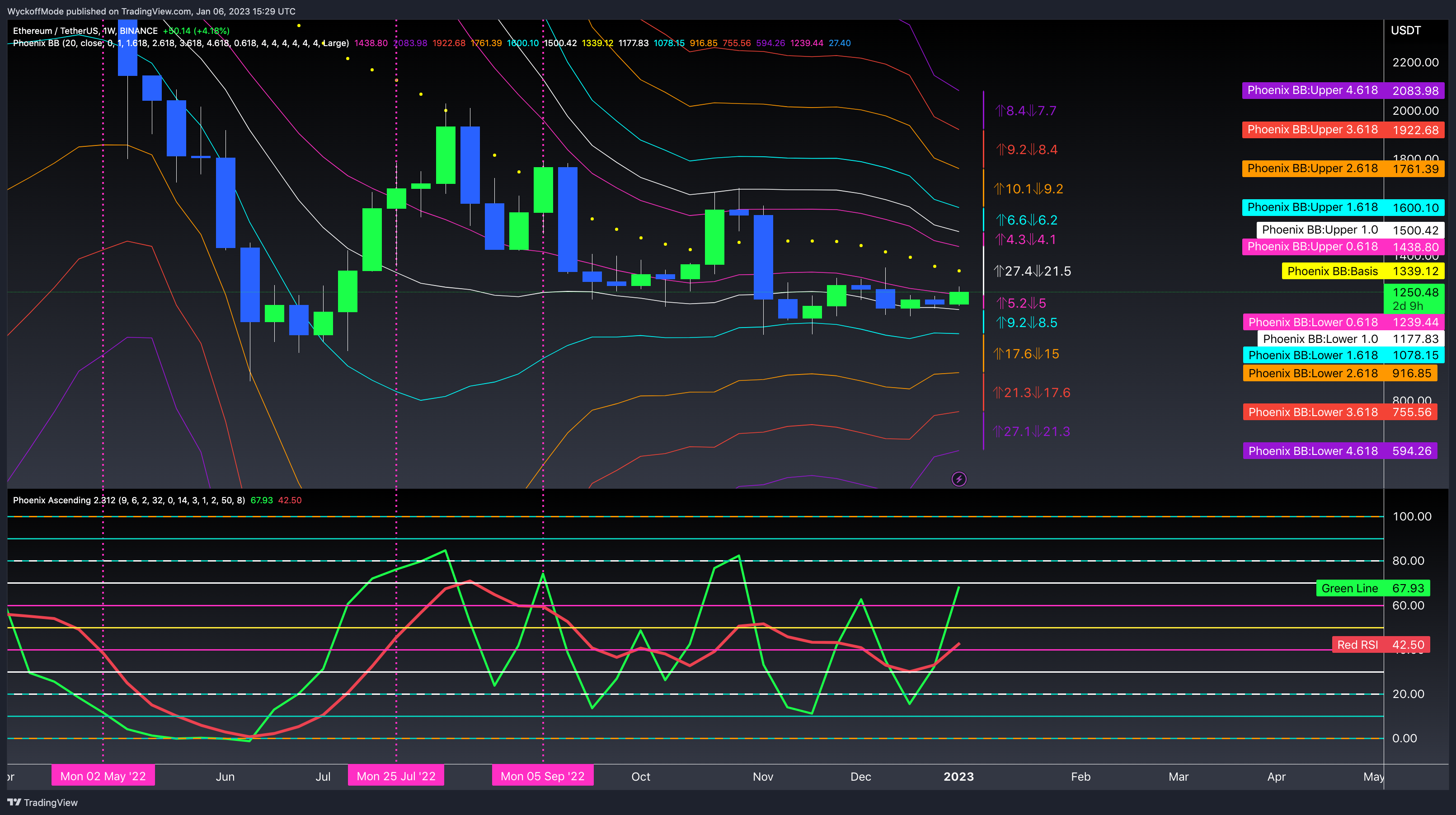The width and height of the screenshot is (1456, 815).
Task: Select the Phoenix BB:Upper 2.618 label
Action: coord(1343,169)
